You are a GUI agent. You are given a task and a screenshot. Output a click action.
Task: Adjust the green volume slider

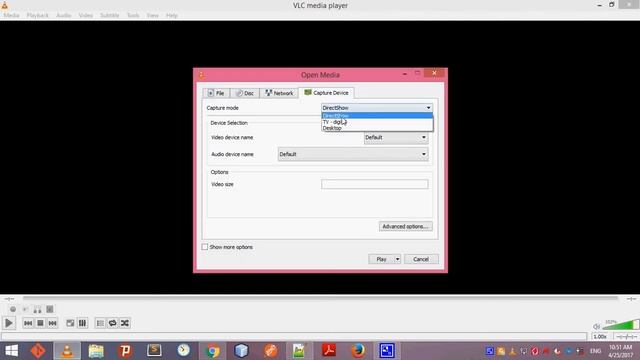pyautogui.click(x=621, y=325)
